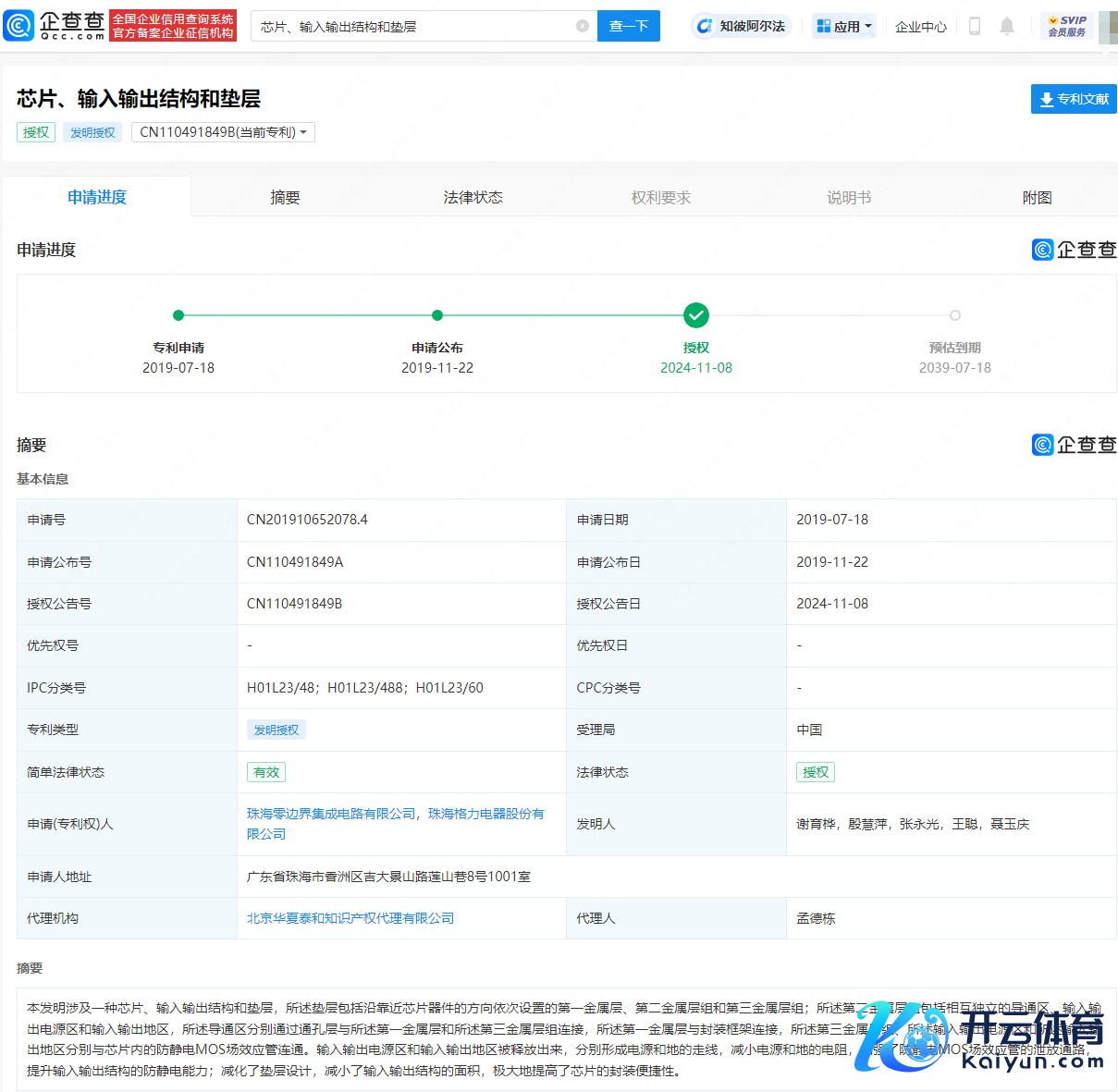Open the 附图 tab
This screenshot has width=1118, height=1092.
click(1037, 197)
